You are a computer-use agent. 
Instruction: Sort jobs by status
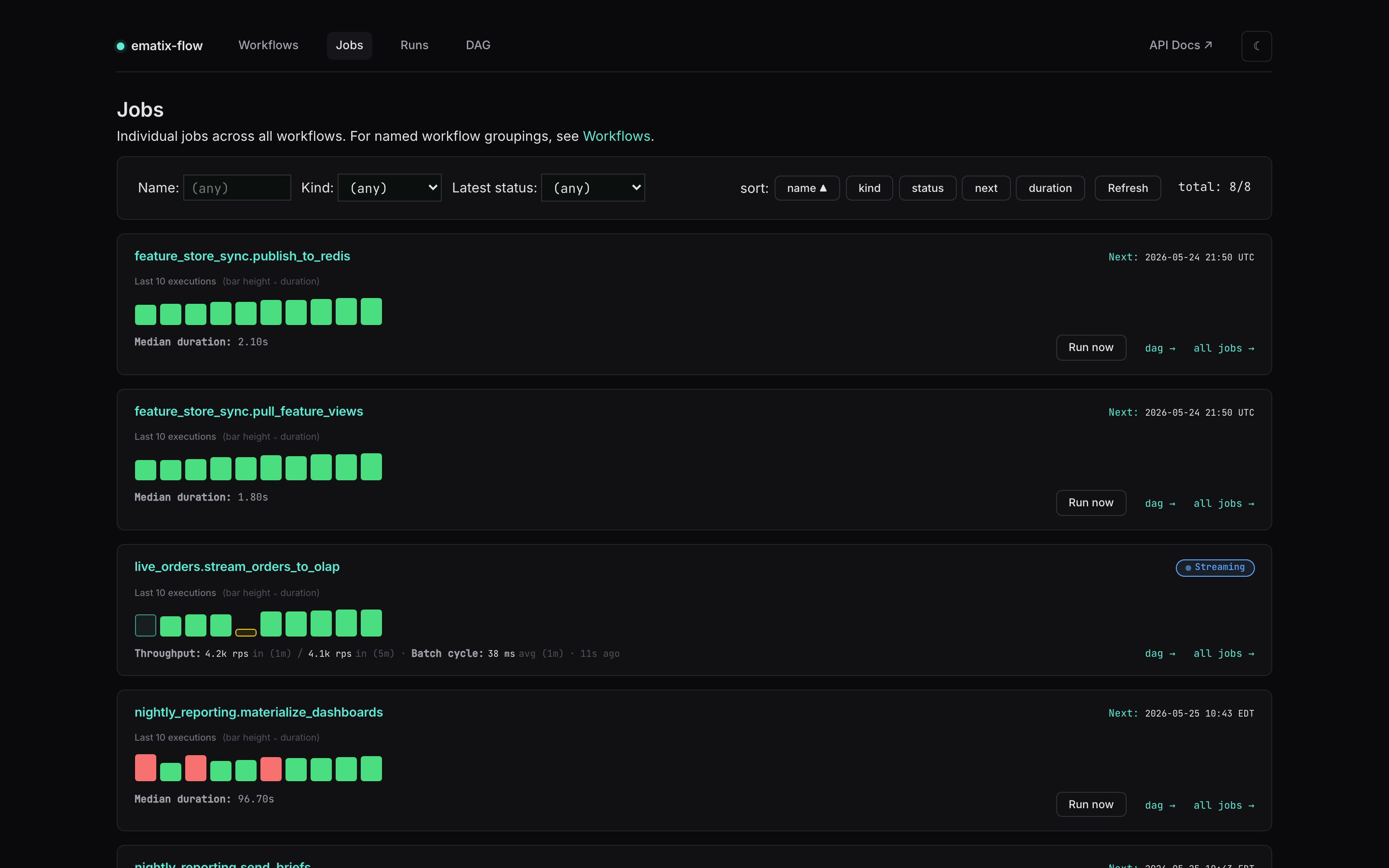click(x=927, y=188)
